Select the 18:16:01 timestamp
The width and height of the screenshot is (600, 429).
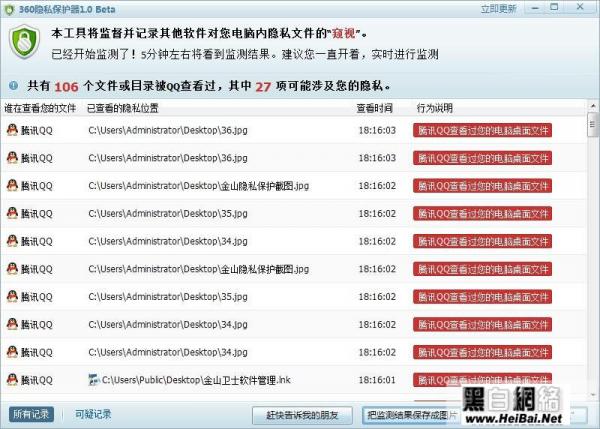(x=377, y=380)
